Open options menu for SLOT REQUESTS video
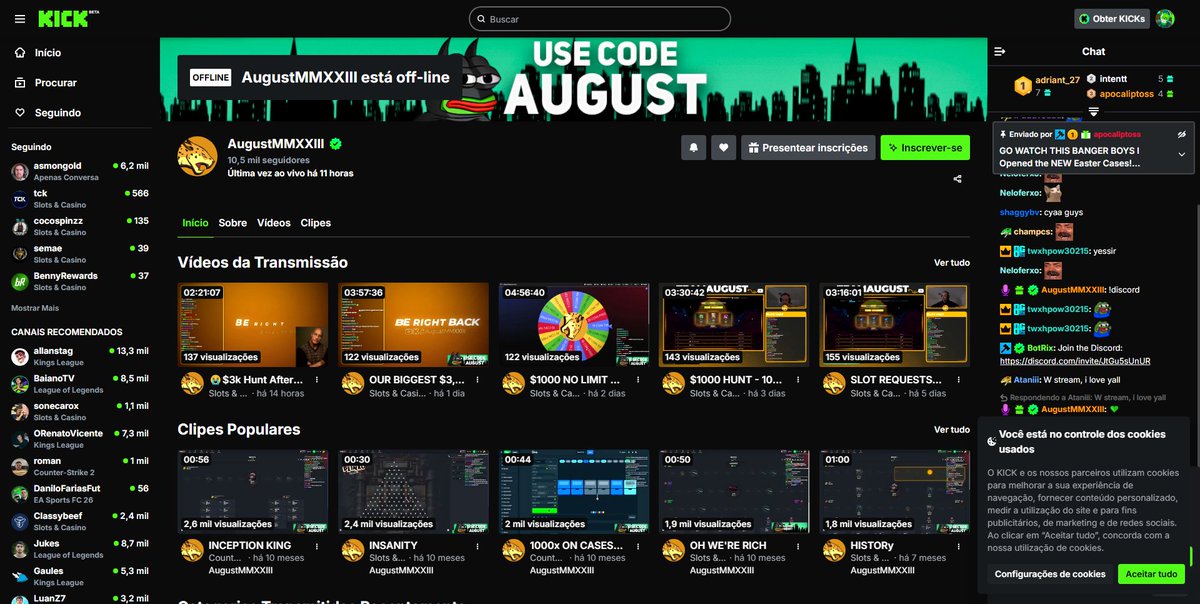 click(958, 380)
